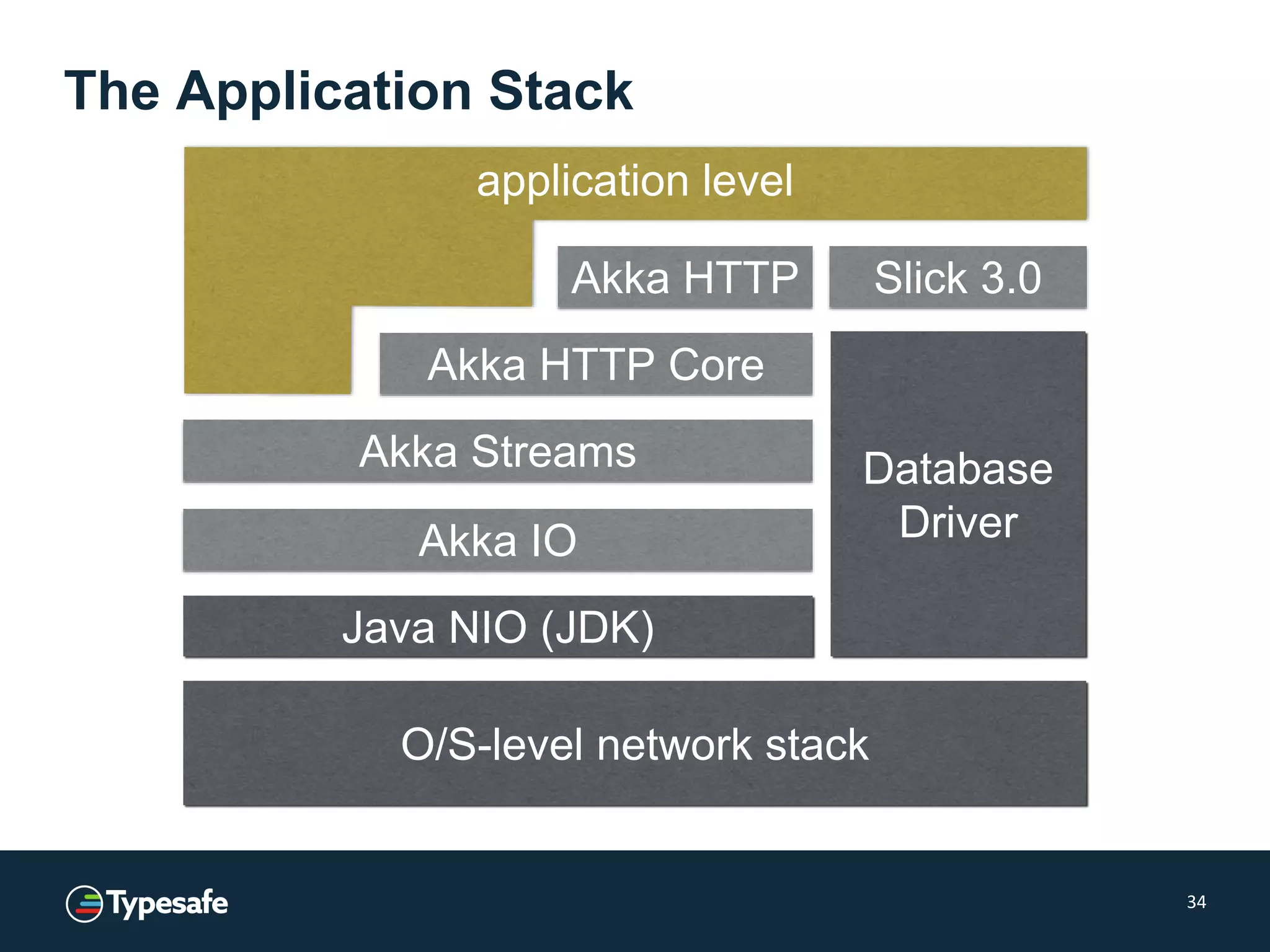Click the Akka HTTP Core box
The height and width of the screenshot is (952, 1270).
pos(595,364)
